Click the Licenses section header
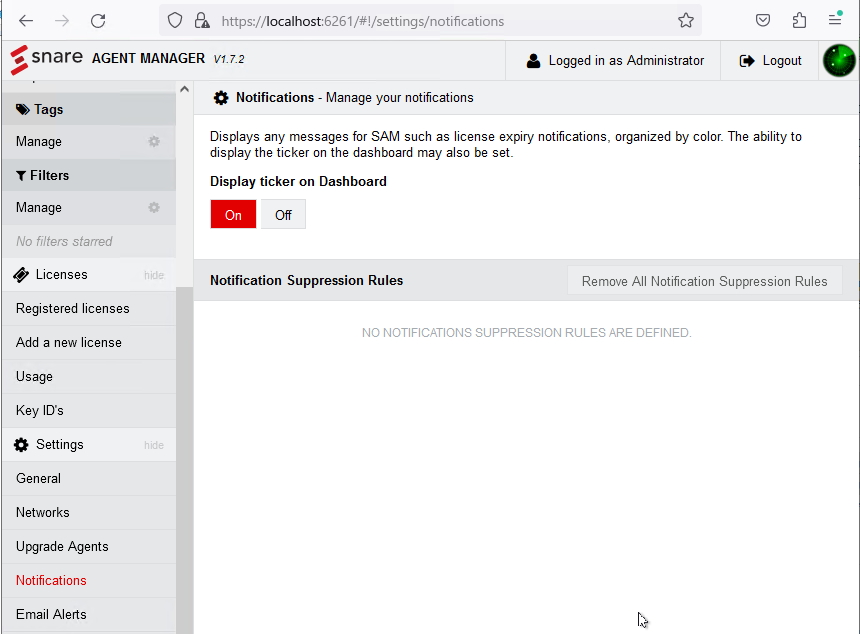The image size is (860, 634). [x=89, y=275]
